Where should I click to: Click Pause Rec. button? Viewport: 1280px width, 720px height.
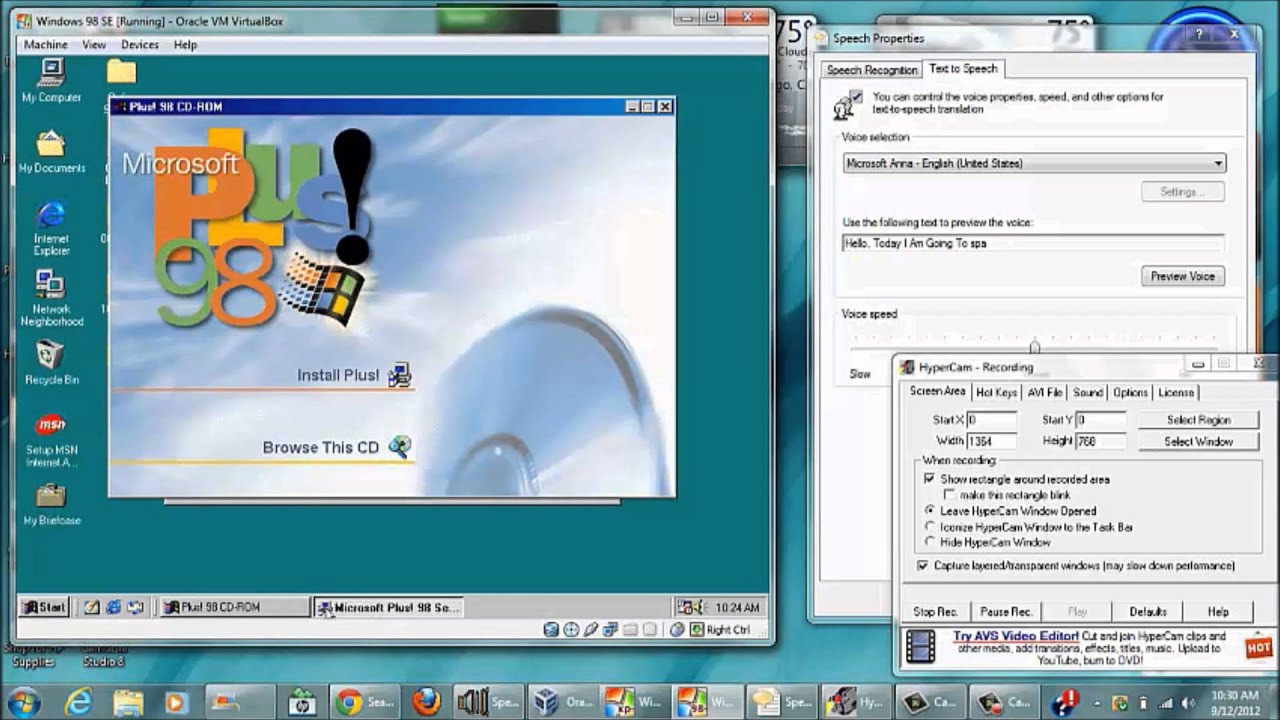pyautogui.click(x=1006, y=612)
